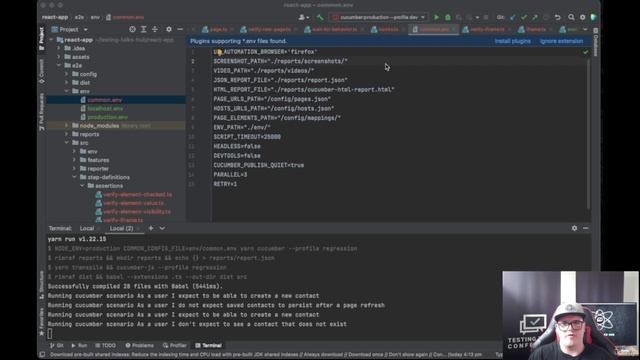Click the HEADLESS=false line in editor
This screenshot has height=360, width=640.
pos(237,146)
